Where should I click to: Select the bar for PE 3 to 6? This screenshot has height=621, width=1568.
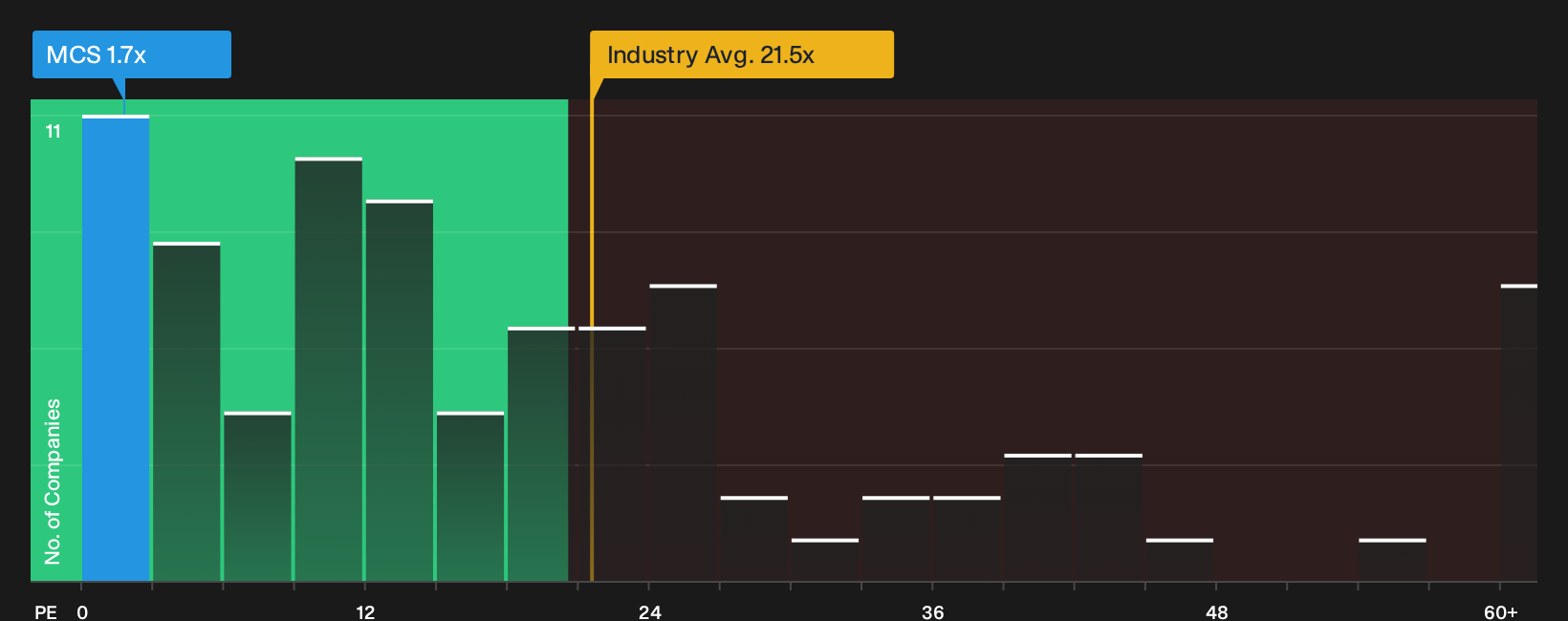point(186,412)
